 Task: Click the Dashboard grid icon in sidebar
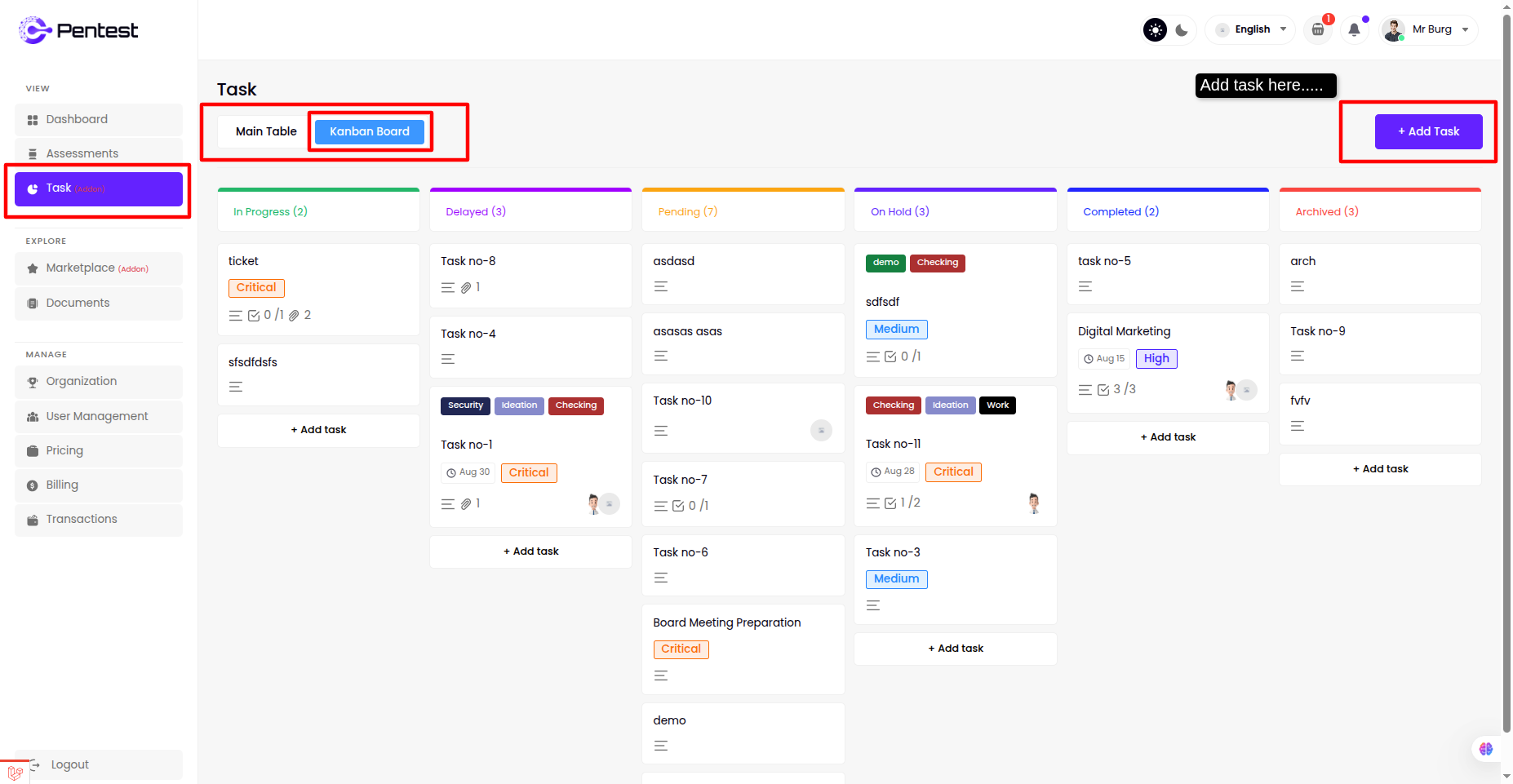33,120
